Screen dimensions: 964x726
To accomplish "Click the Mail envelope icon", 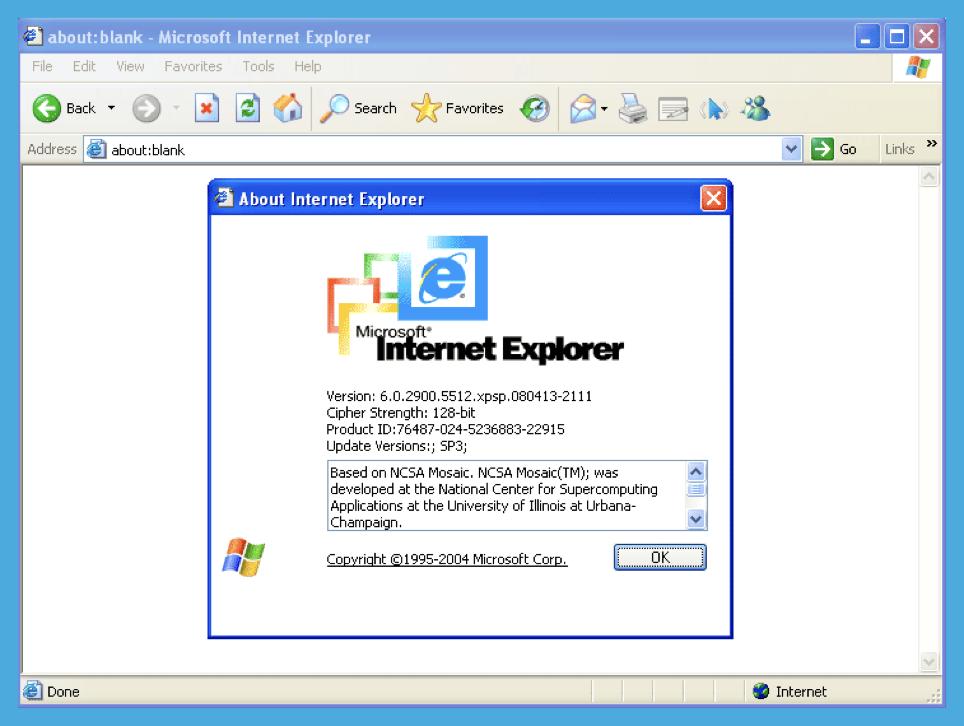I will click(583, 109).
